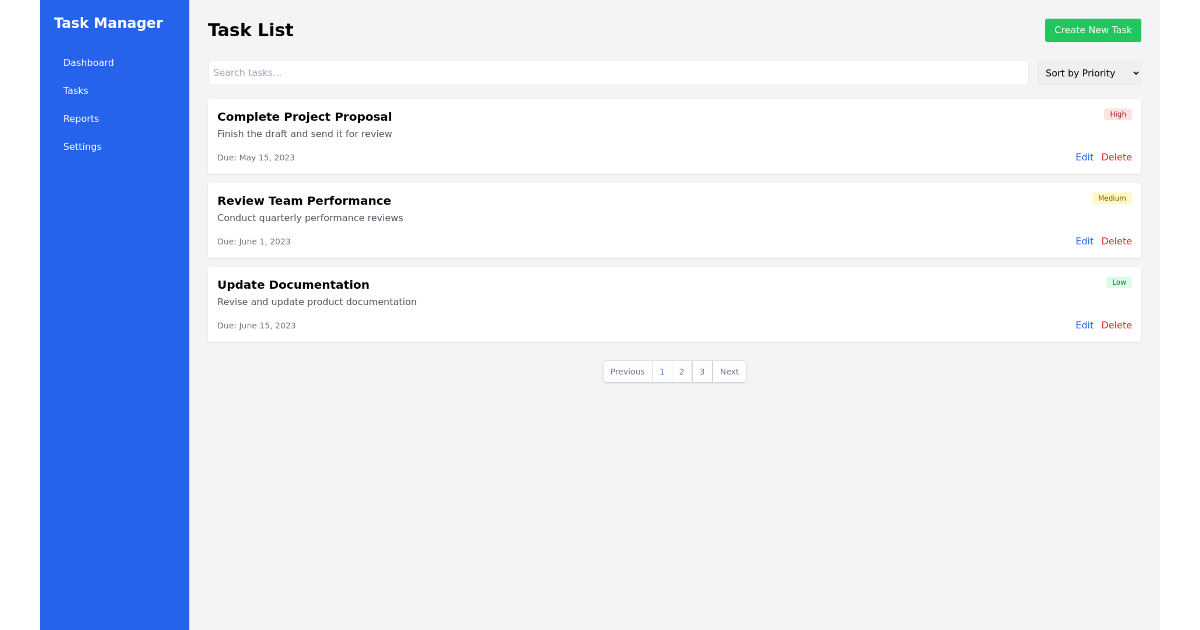Edit the Complete Project Proposal task

click(x=1084, y=157)
